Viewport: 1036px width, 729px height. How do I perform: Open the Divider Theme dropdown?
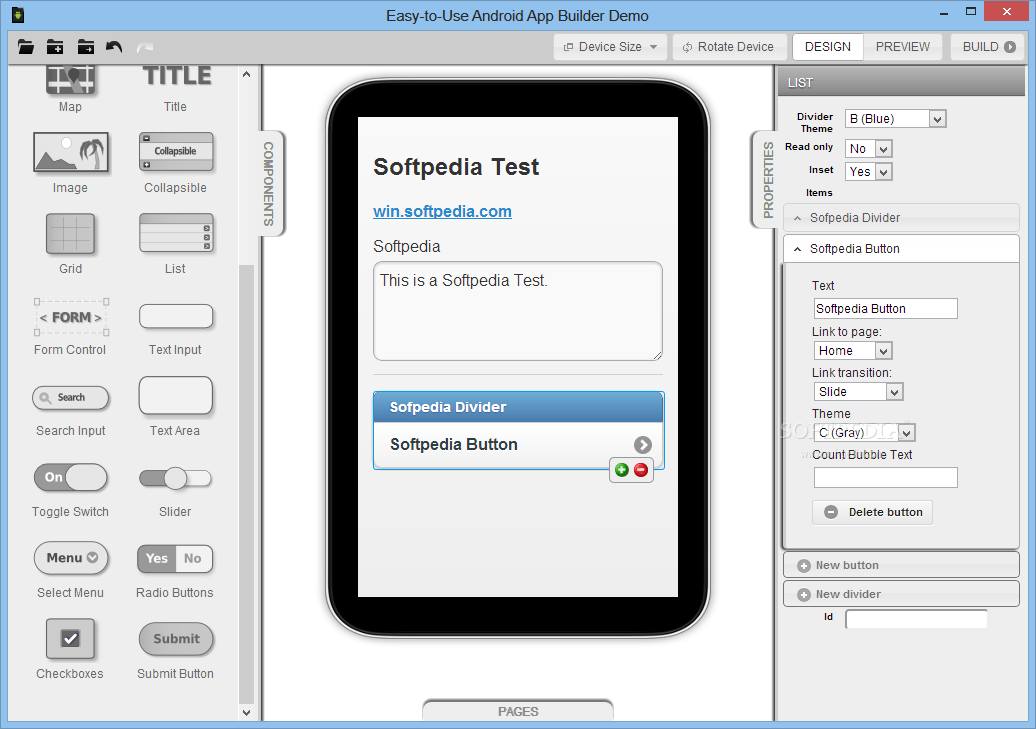pyautogui.click(x=895, y=119)
